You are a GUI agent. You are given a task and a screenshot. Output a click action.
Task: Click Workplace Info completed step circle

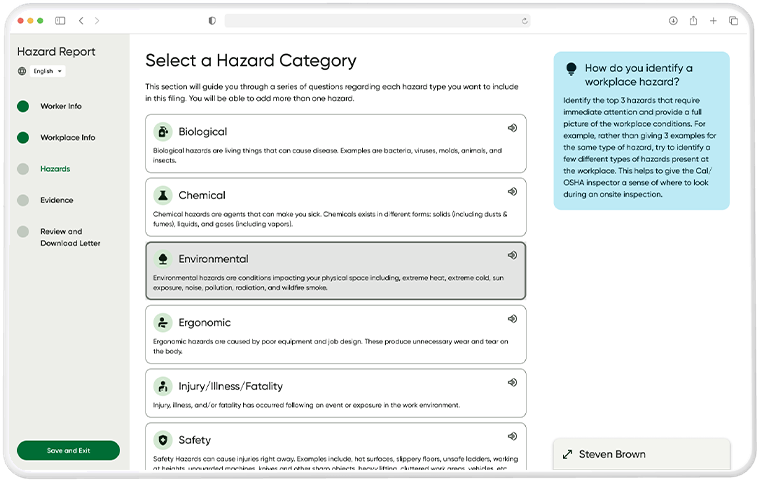23,137
